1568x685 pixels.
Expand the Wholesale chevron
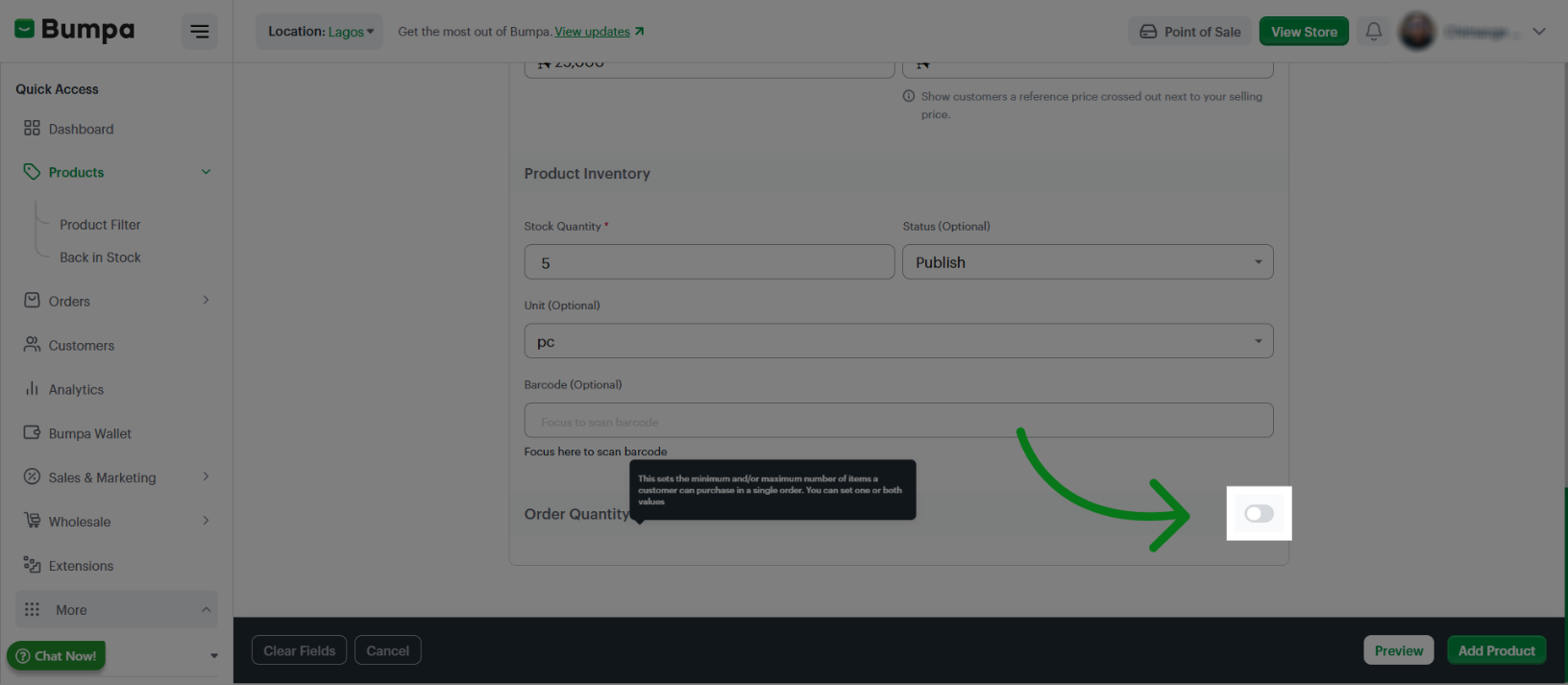pyautogui.click(x=206, y=521)
